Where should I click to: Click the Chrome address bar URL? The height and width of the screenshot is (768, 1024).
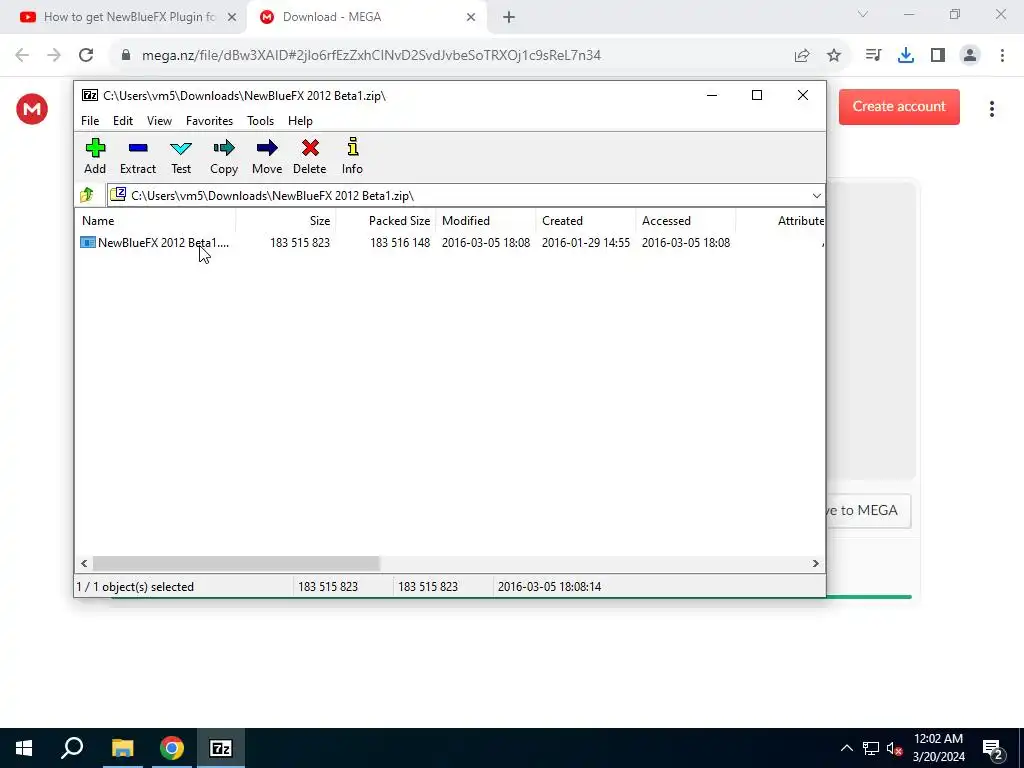point(371,55)
